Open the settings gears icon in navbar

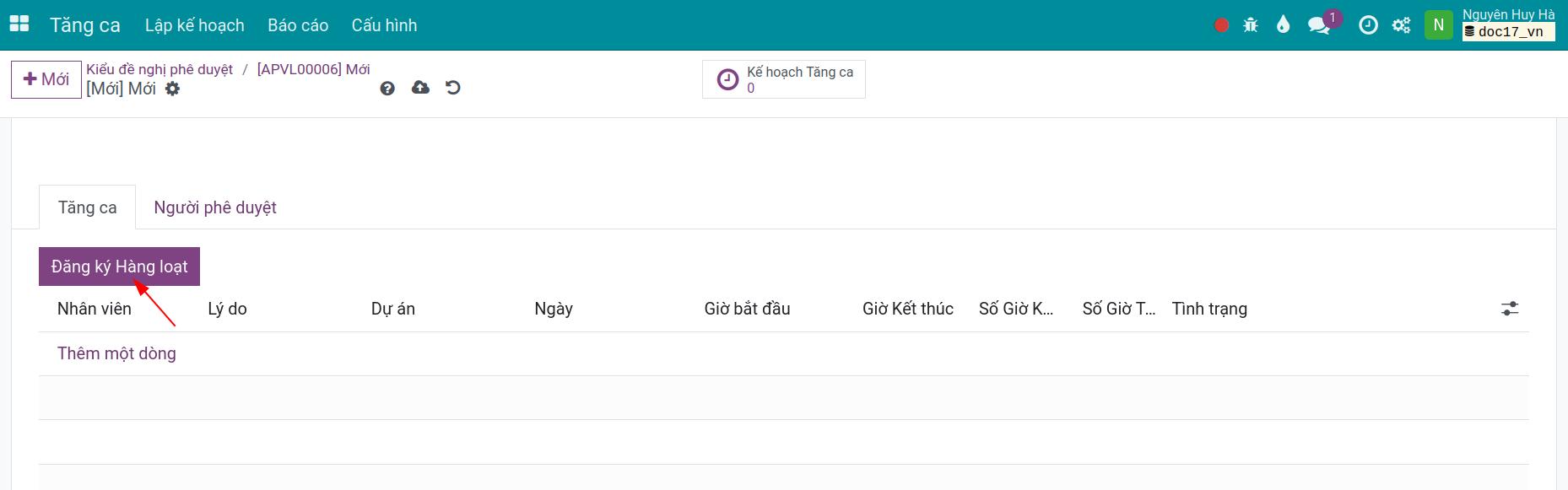[x=1401, y=25]
